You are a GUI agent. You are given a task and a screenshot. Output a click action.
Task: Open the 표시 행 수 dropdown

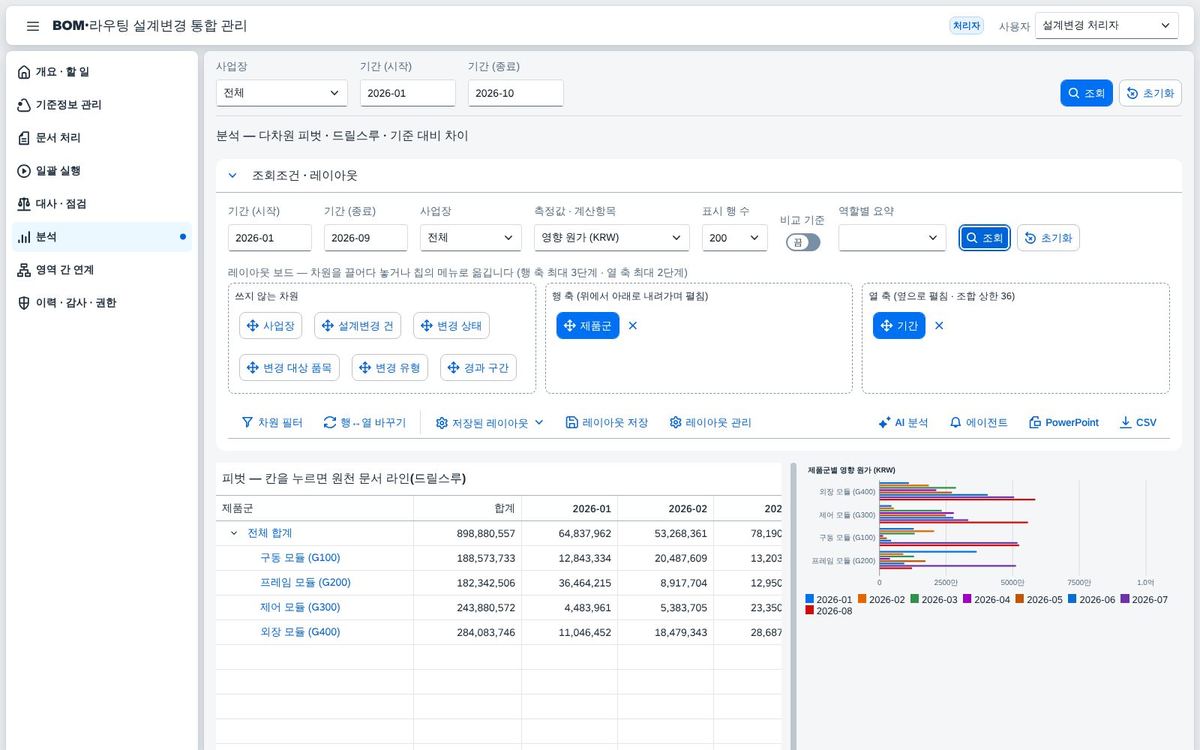(x=735, y=238)
